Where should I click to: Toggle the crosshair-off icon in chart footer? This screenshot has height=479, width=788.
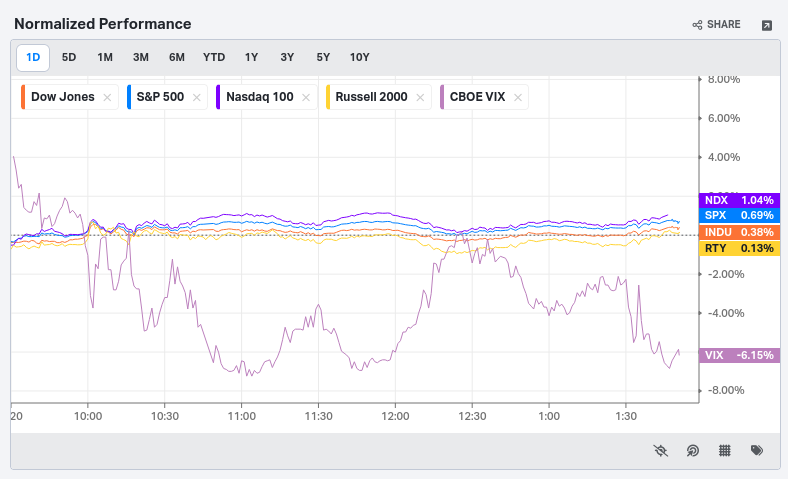(x=660, y=450)
